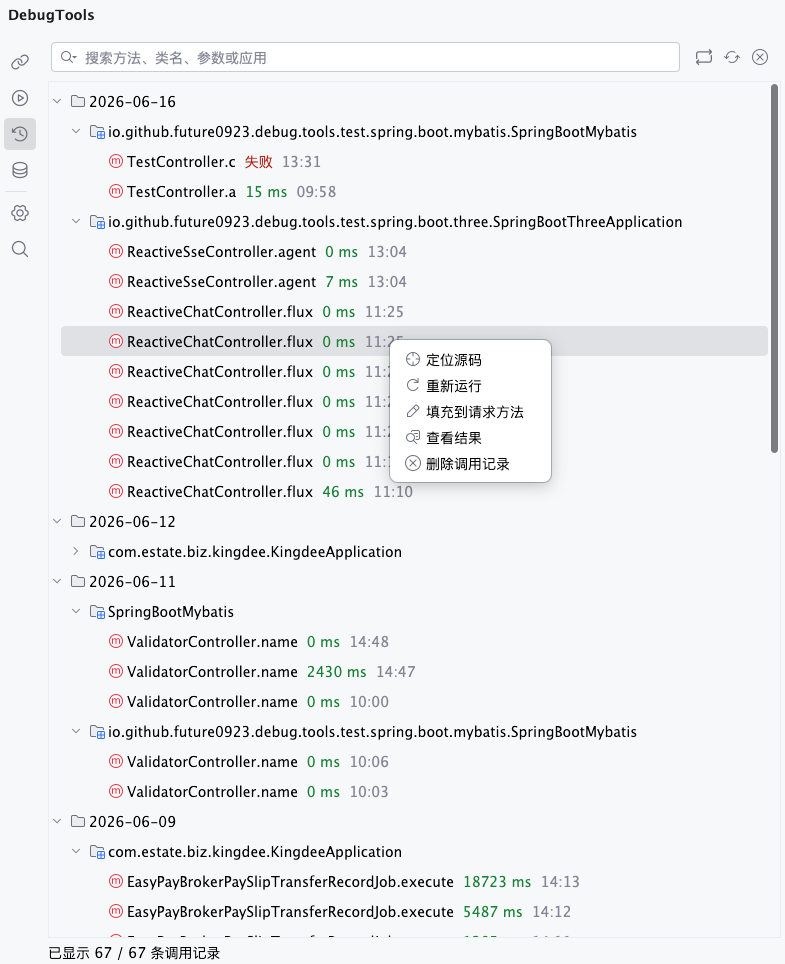
Task: Select ValidatorController.name 10:00 record
Action: 414,701
